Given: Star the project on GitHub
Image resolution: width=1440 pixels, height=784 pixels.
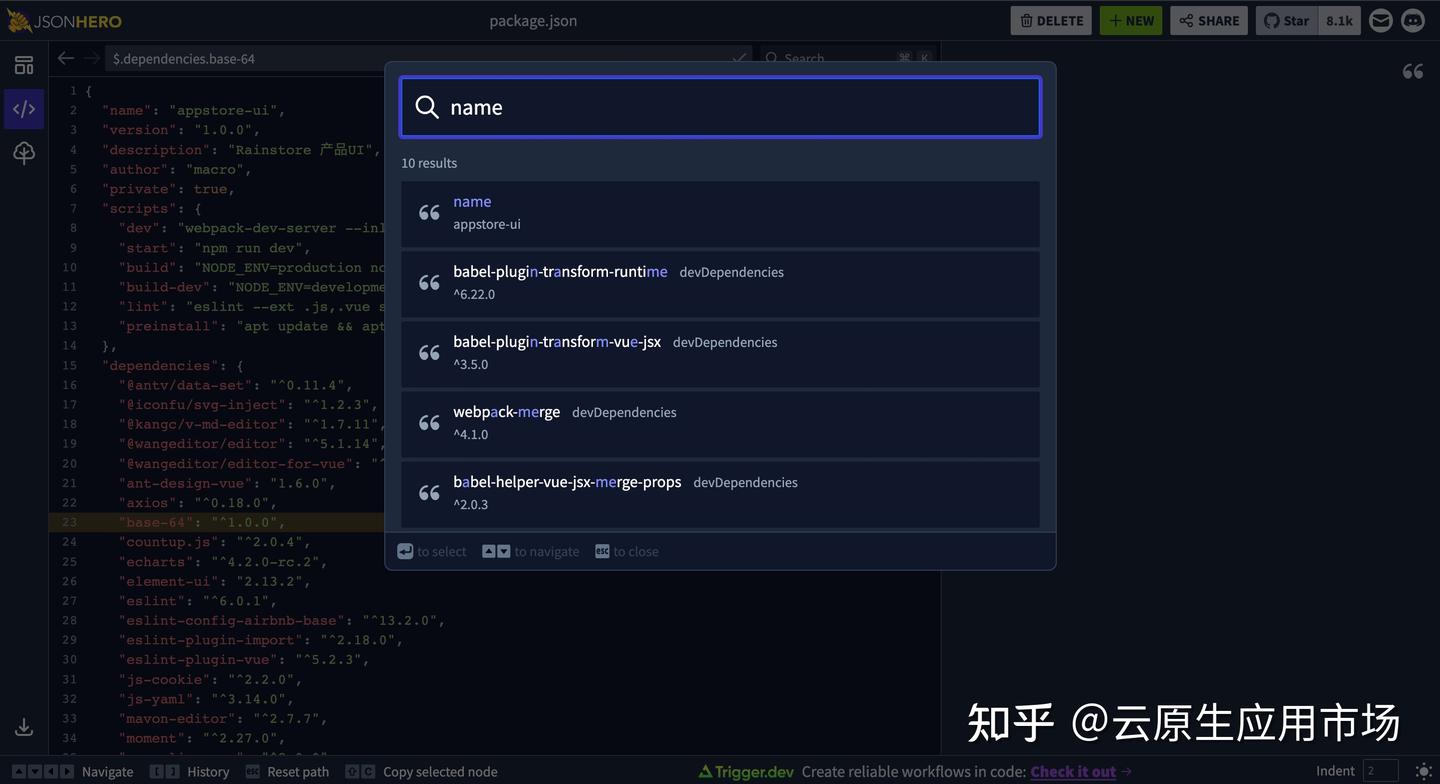Looking at the screenshot, I should [1285, 19].
